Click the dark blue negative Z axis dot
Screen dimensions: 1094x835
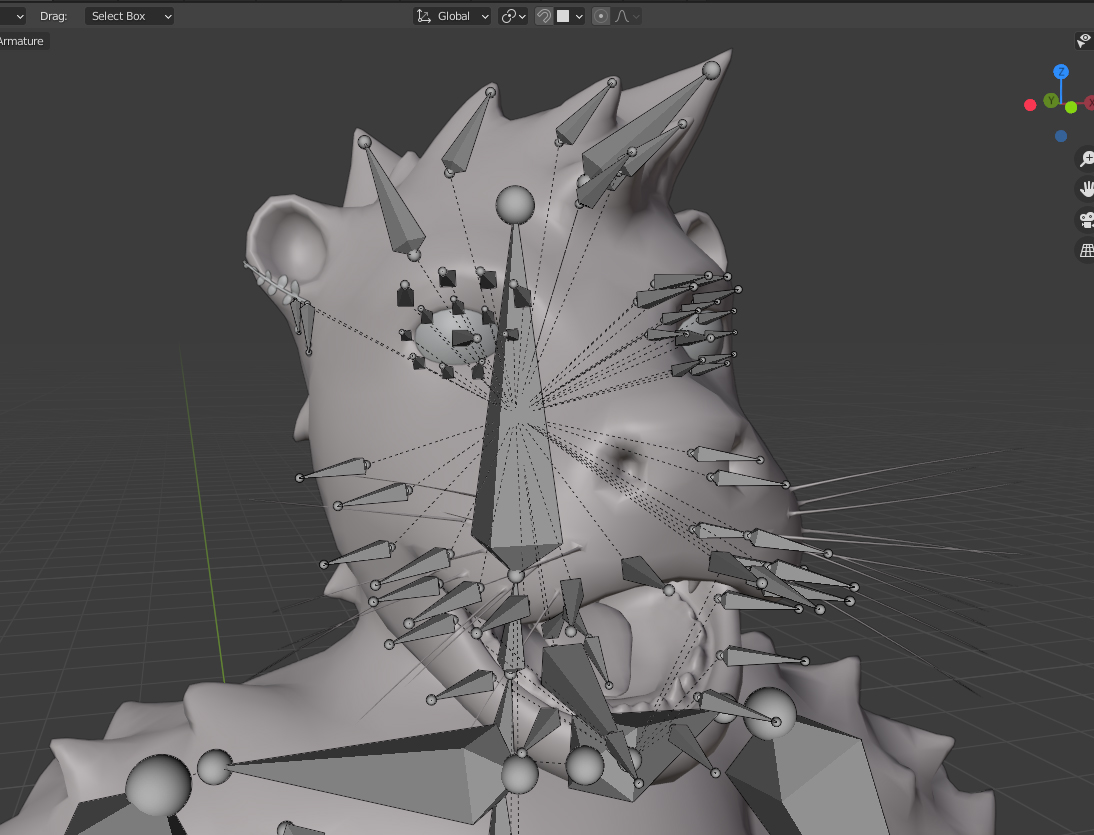pyautogui.click(x=1061, y=136)
